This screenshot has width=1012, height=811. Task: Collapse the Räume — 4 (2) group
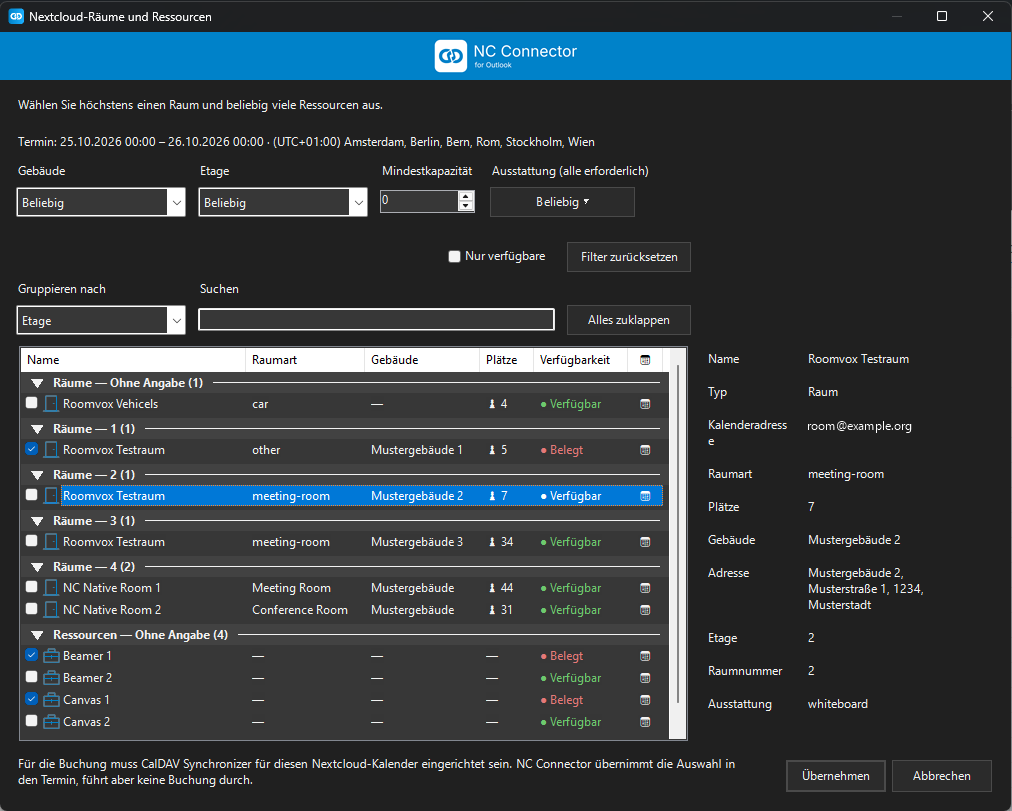tap(37, 567)
